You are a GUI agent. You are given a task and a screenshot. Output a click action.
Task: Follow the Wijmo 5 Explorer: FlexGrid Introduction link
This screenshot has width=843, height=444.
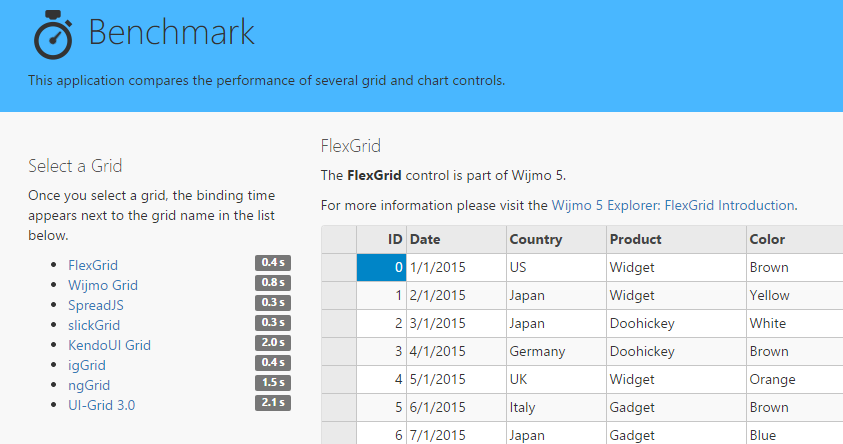pyautogui.click(x=673, y=205)
